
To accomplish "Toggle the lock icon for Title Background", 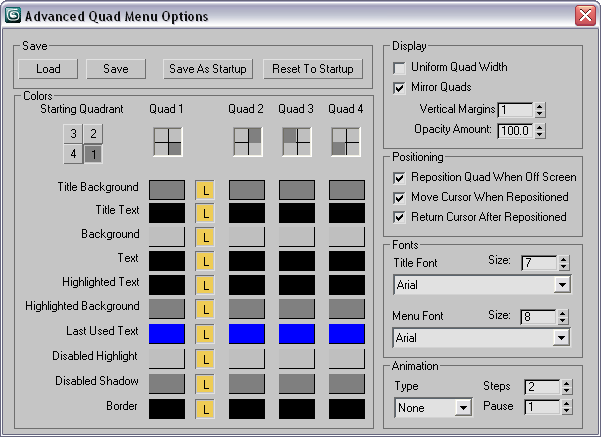I will tap(205, 190).
